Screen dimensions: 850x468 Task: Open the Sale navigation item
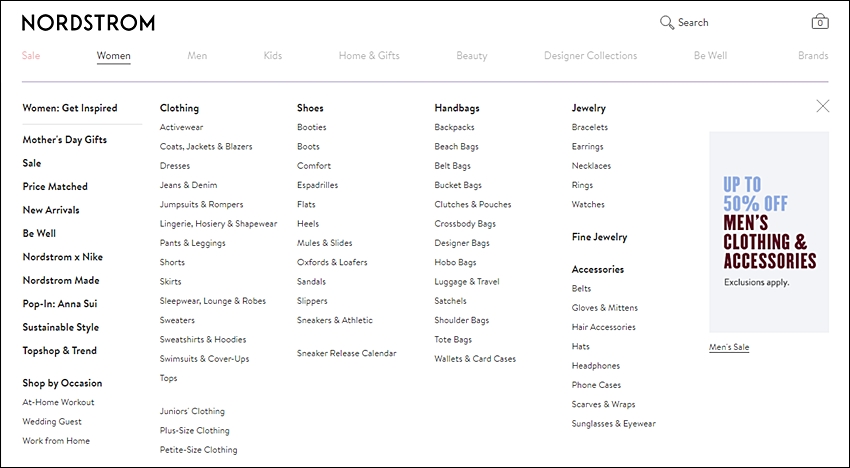click(x=31, y=55)
